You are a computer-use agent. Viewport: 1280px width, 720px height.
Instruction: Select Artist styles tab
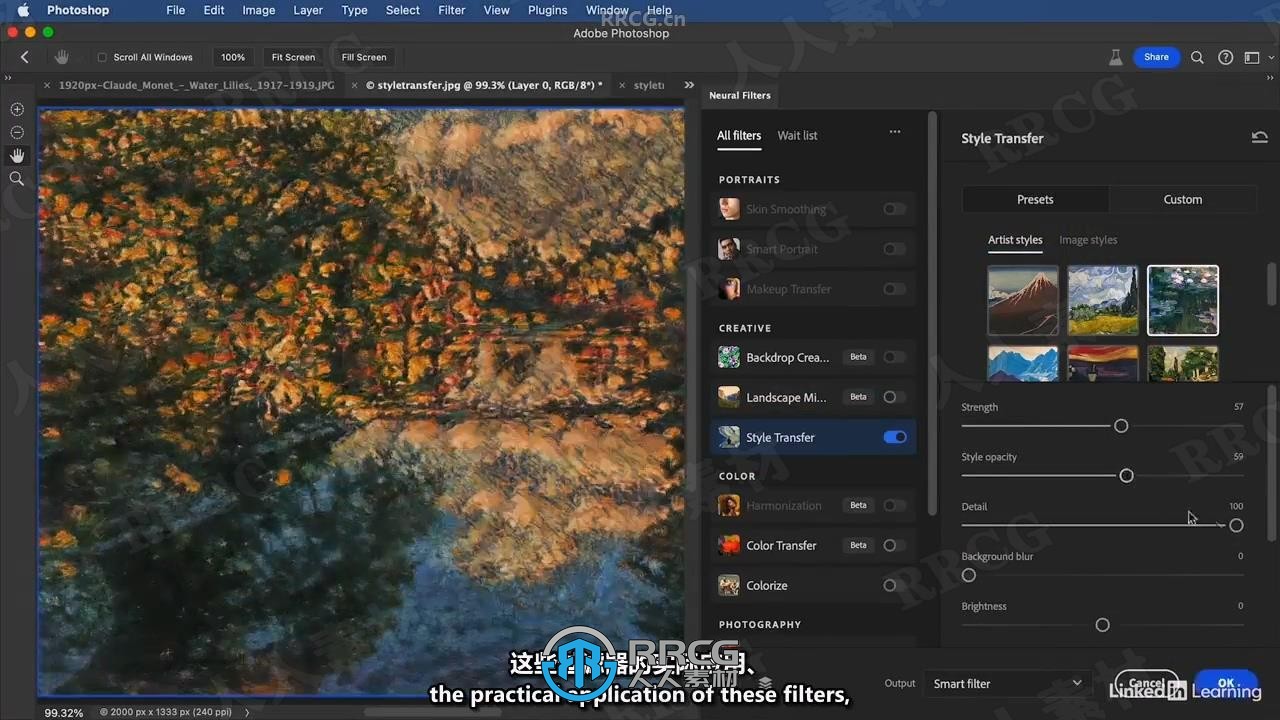click(x=1015, y=240)
